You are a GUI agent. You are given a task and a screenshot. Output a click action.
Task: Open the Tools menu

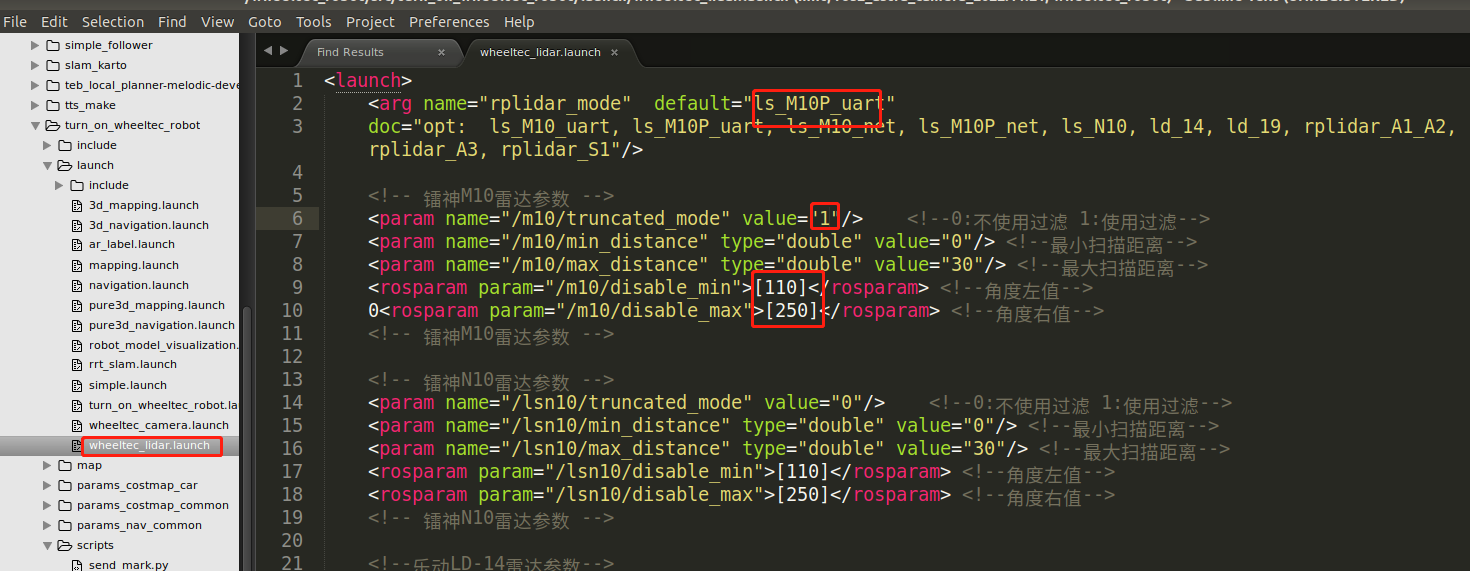click(313, 21)
